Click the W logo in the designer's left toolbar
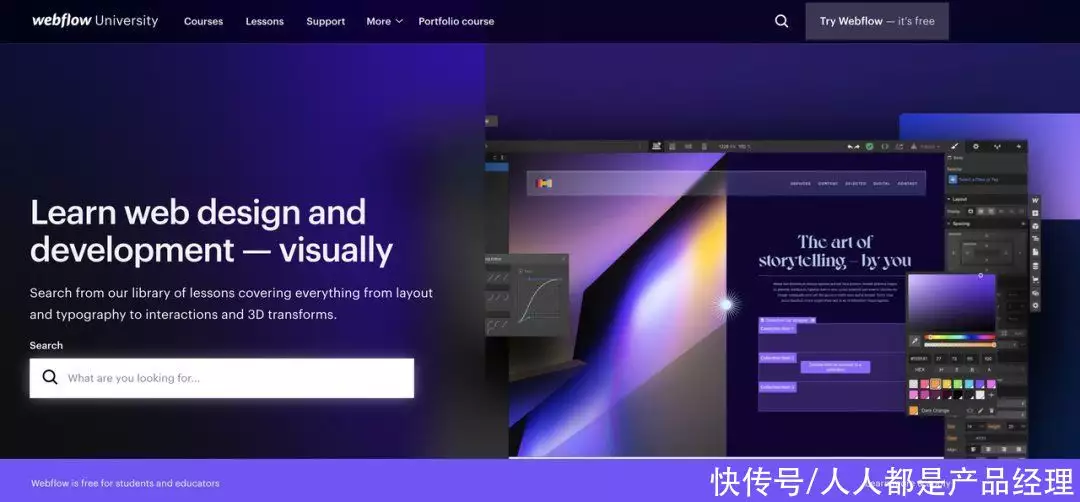The height and width of the screenshot is (502, 1080). click(1035, 200)
